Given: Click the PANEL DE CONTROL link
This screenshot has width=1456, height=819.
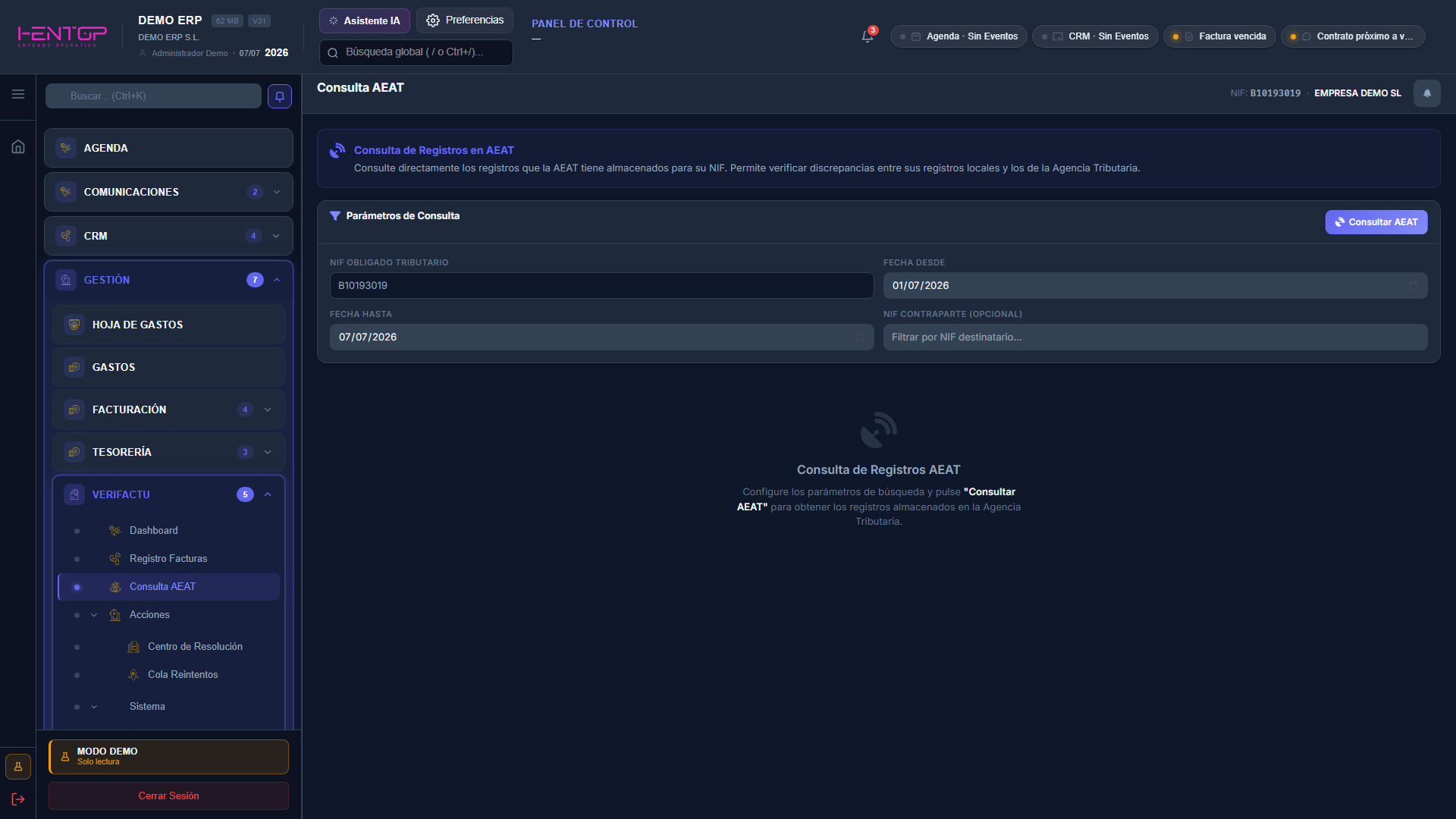Looking at the screenshot, I should [x=585, y=24].
